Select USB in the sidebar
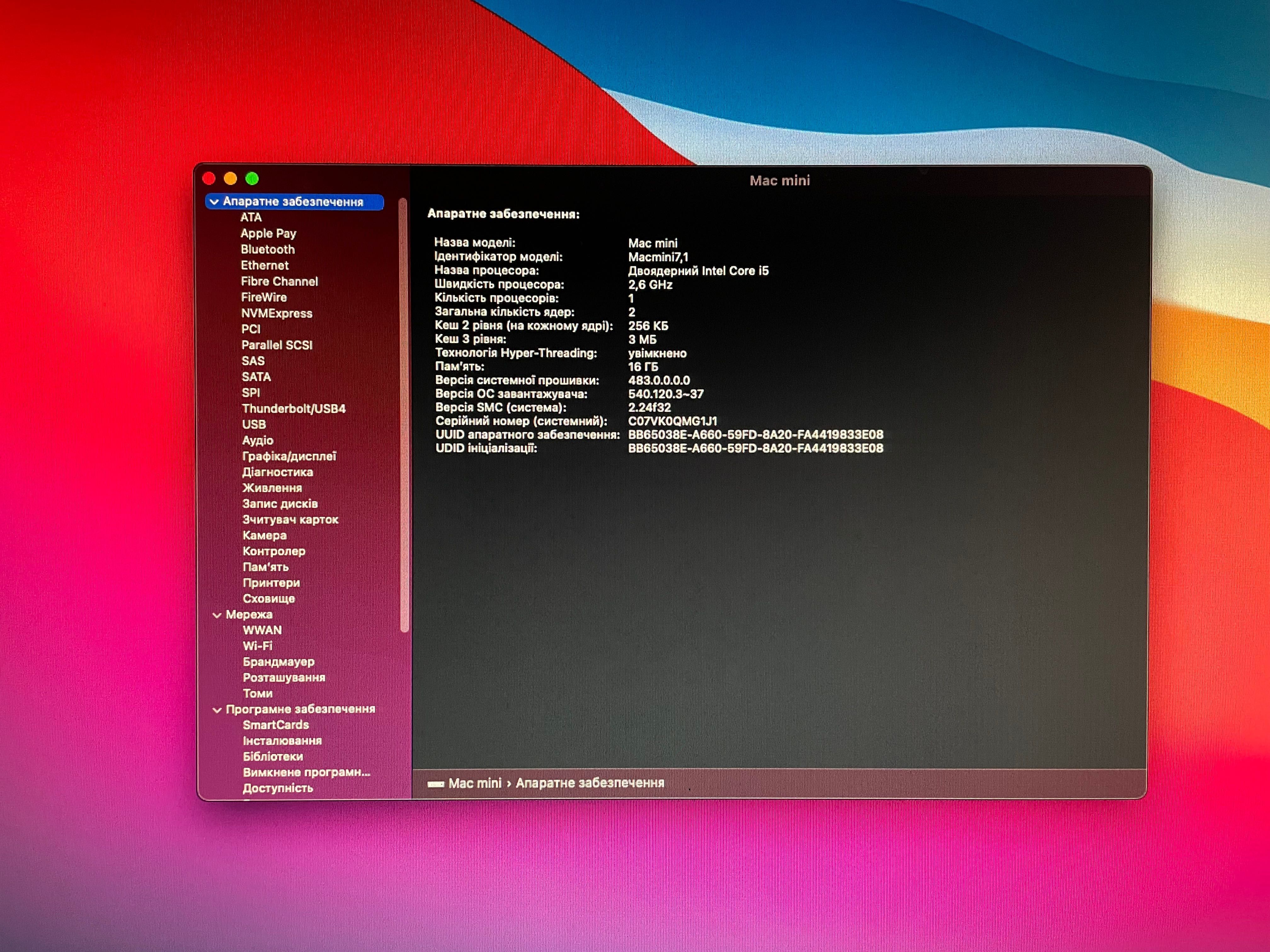The height and width of the screenshot is (952, 1270). tap(253, 425)
